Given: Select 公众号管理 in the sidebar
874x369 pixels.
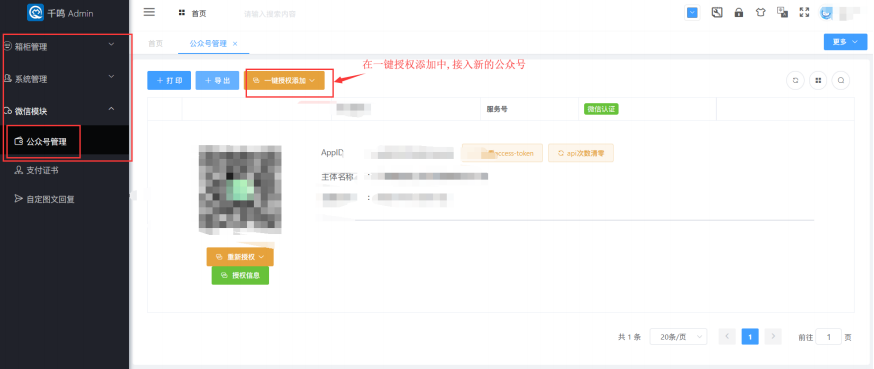Looking at the screenshot, I should click(x=65, y=142).
